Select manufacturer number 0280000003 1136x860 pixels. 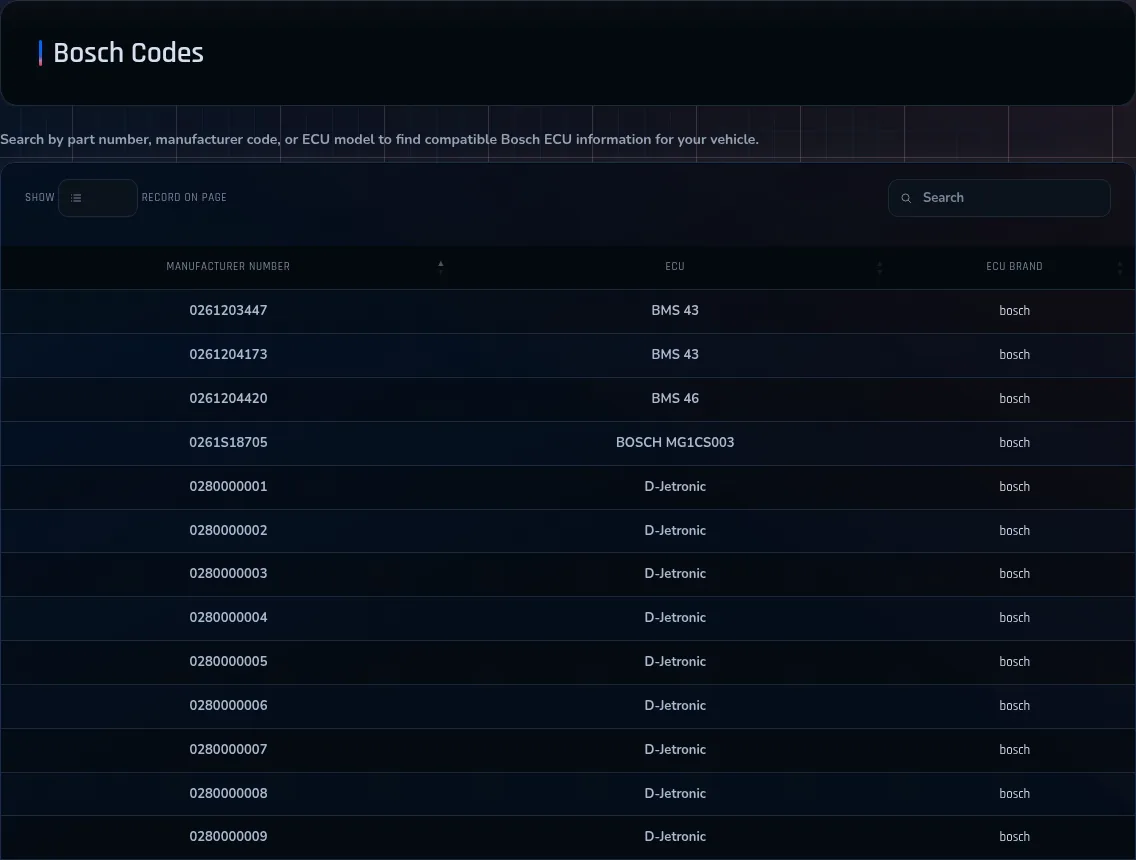(228, 573)
